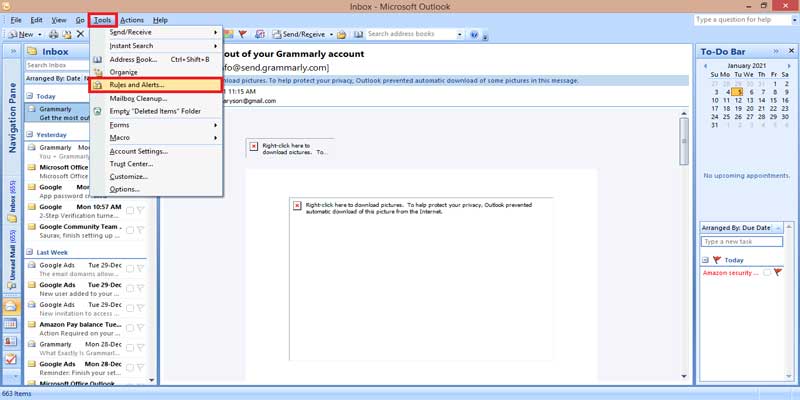Click the New mail button
The image size is (800, 400).
coord(21,35)
